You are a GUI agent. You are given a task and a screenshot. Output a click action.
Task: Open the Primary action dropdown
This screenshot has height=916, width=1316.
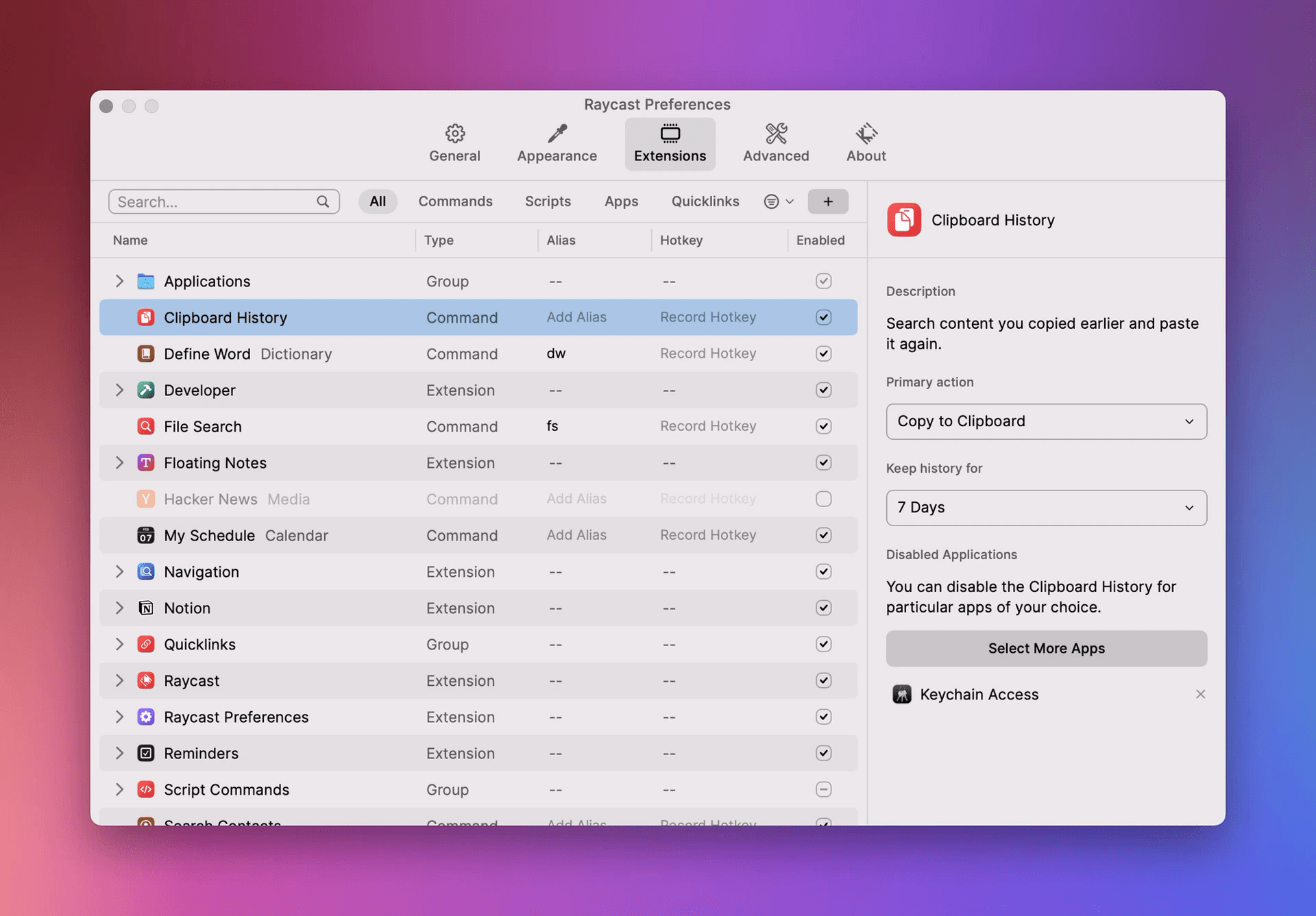[x=1046, y=421]
